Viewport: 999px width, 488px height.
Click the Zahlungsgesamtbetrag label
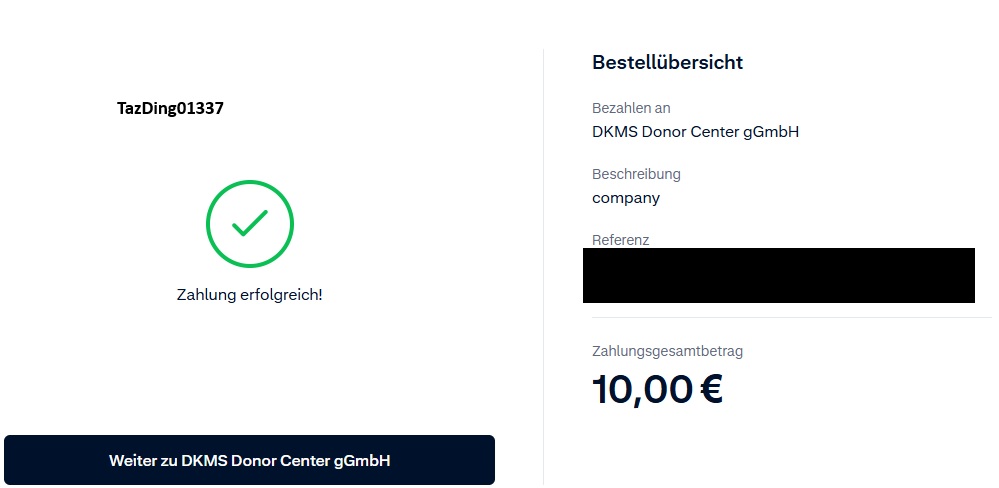pos(667,351)
